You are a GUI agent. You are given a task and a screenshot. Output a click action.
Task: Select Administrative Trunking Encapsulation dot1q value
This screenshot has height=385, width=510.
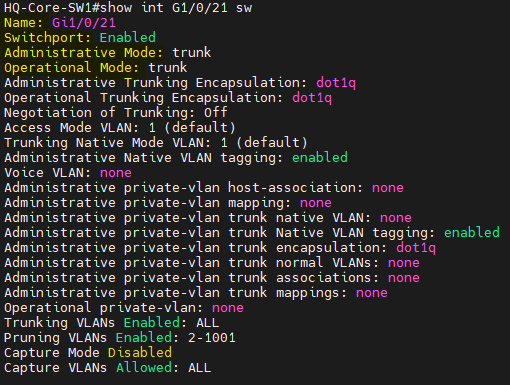tap(336, 83)
